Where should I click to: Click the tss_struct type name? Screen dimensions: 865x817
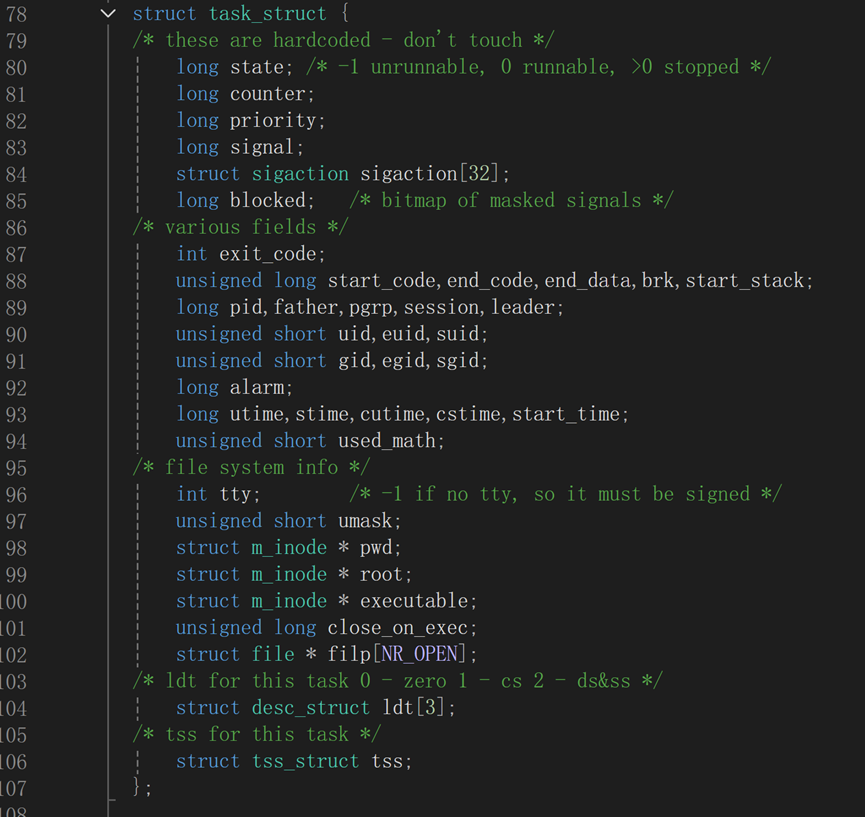[x=306, y=761]
